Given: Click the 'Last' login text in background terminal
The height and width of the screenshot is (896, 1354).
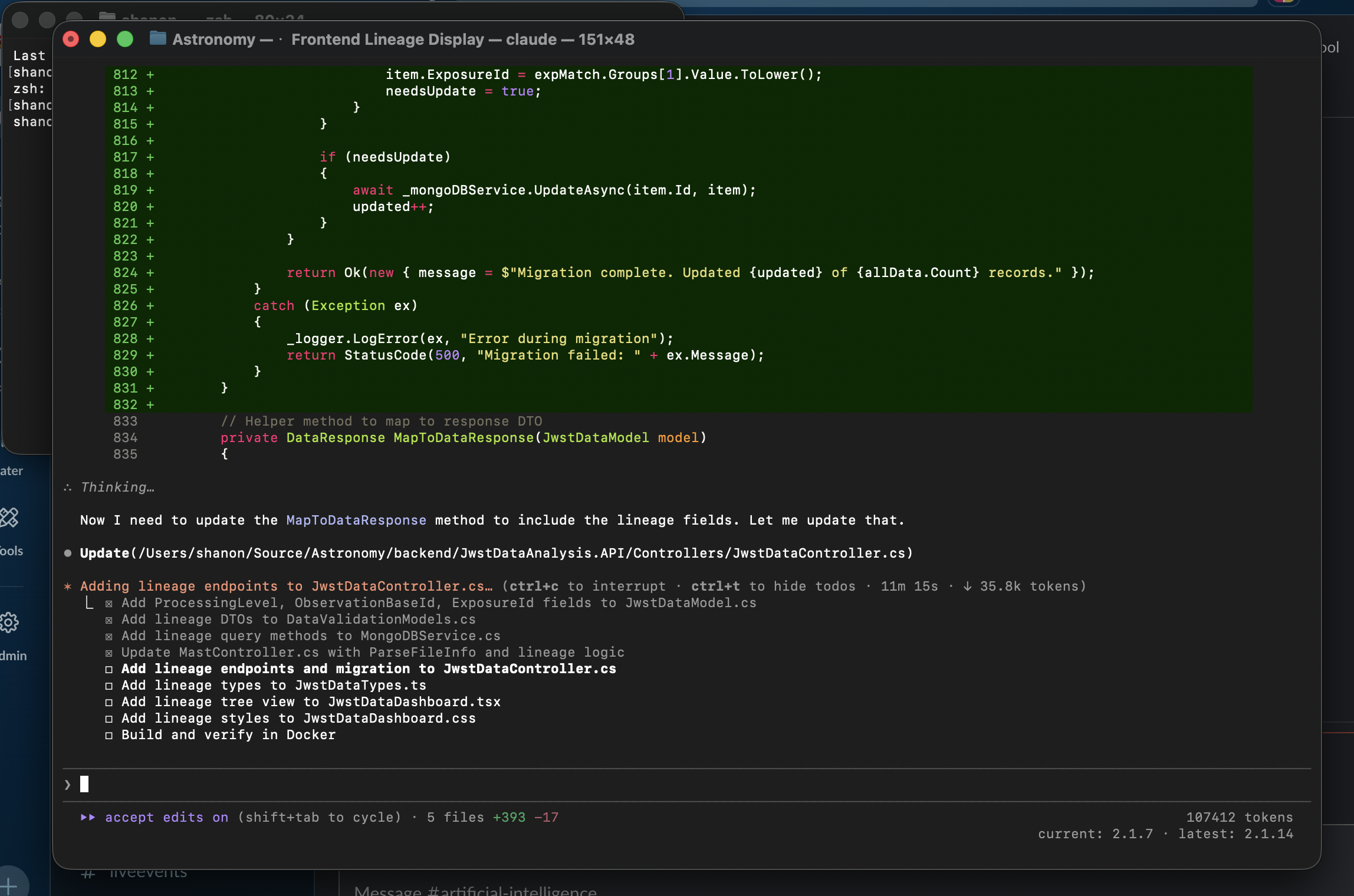Looking at the screenshot, I should (x=29, y=55).
